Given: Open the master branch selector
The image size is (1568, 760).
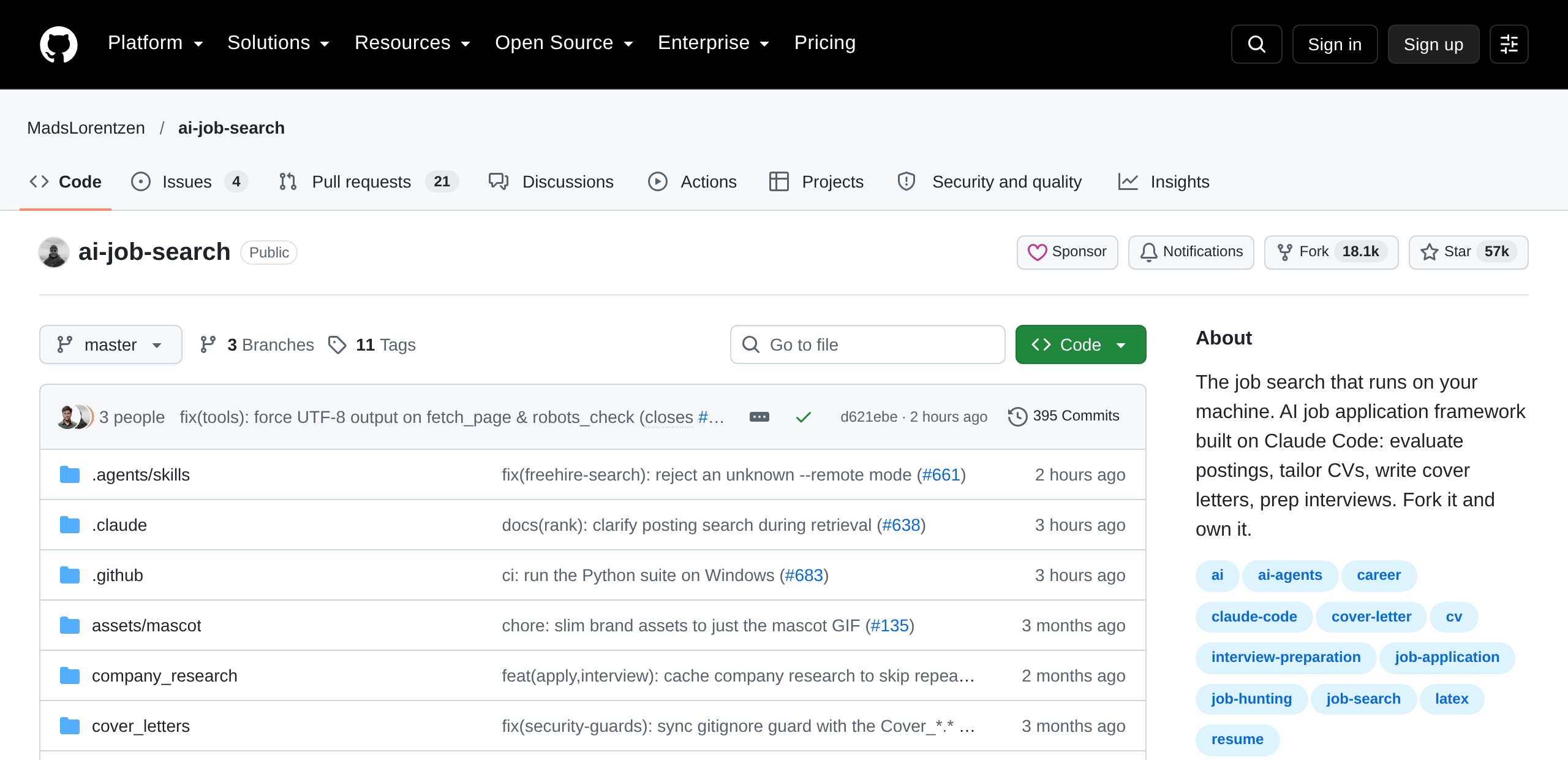Looking at the screenshot, I should pos(111,344).
